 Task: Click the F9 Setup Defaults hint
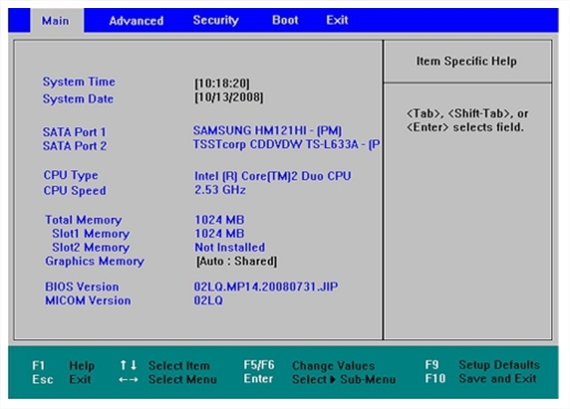point(482,365)
